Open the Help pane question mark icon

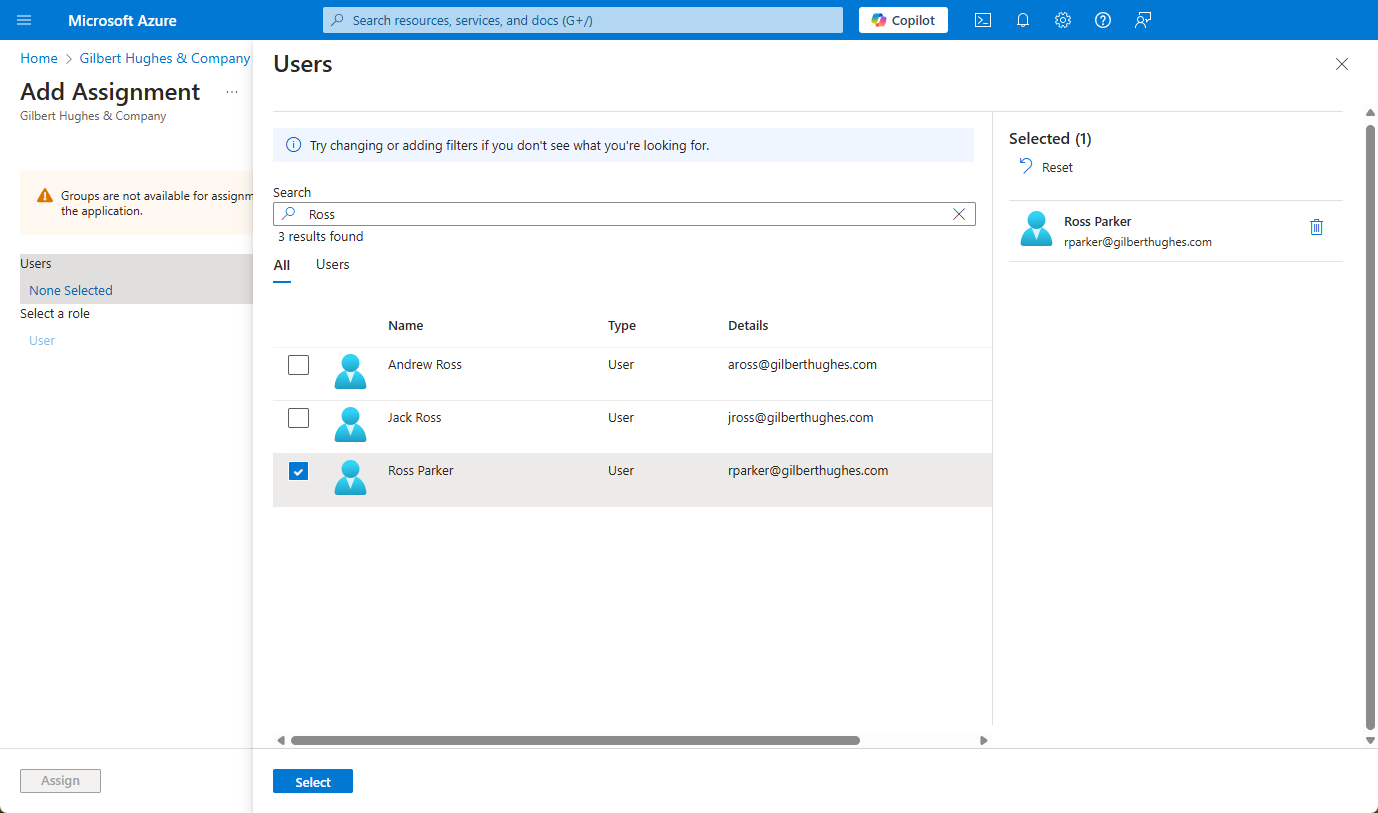[x=1102, y=20]
